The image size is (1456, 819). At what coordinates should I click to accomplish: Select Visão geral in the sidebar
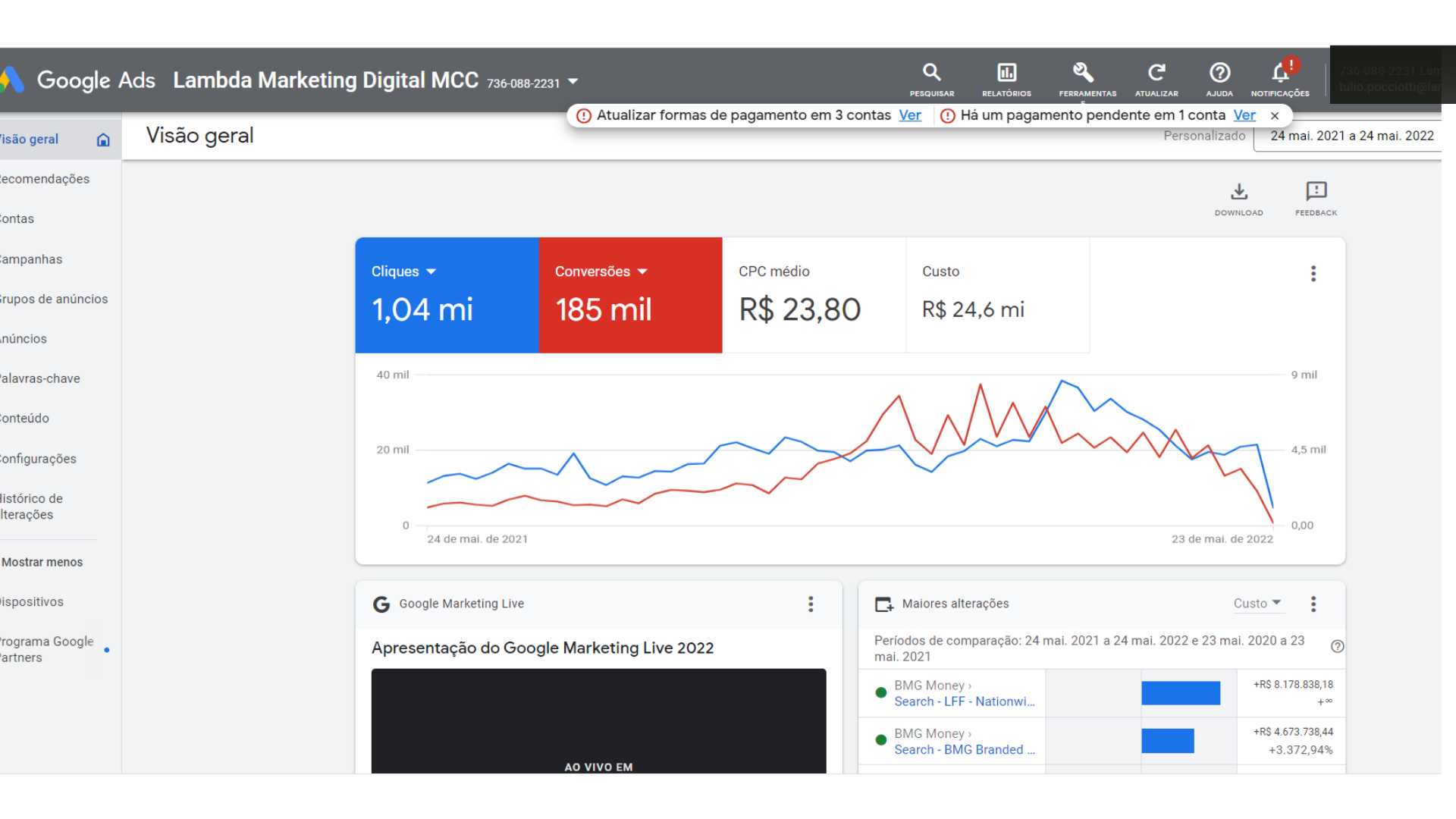[59, 140]
